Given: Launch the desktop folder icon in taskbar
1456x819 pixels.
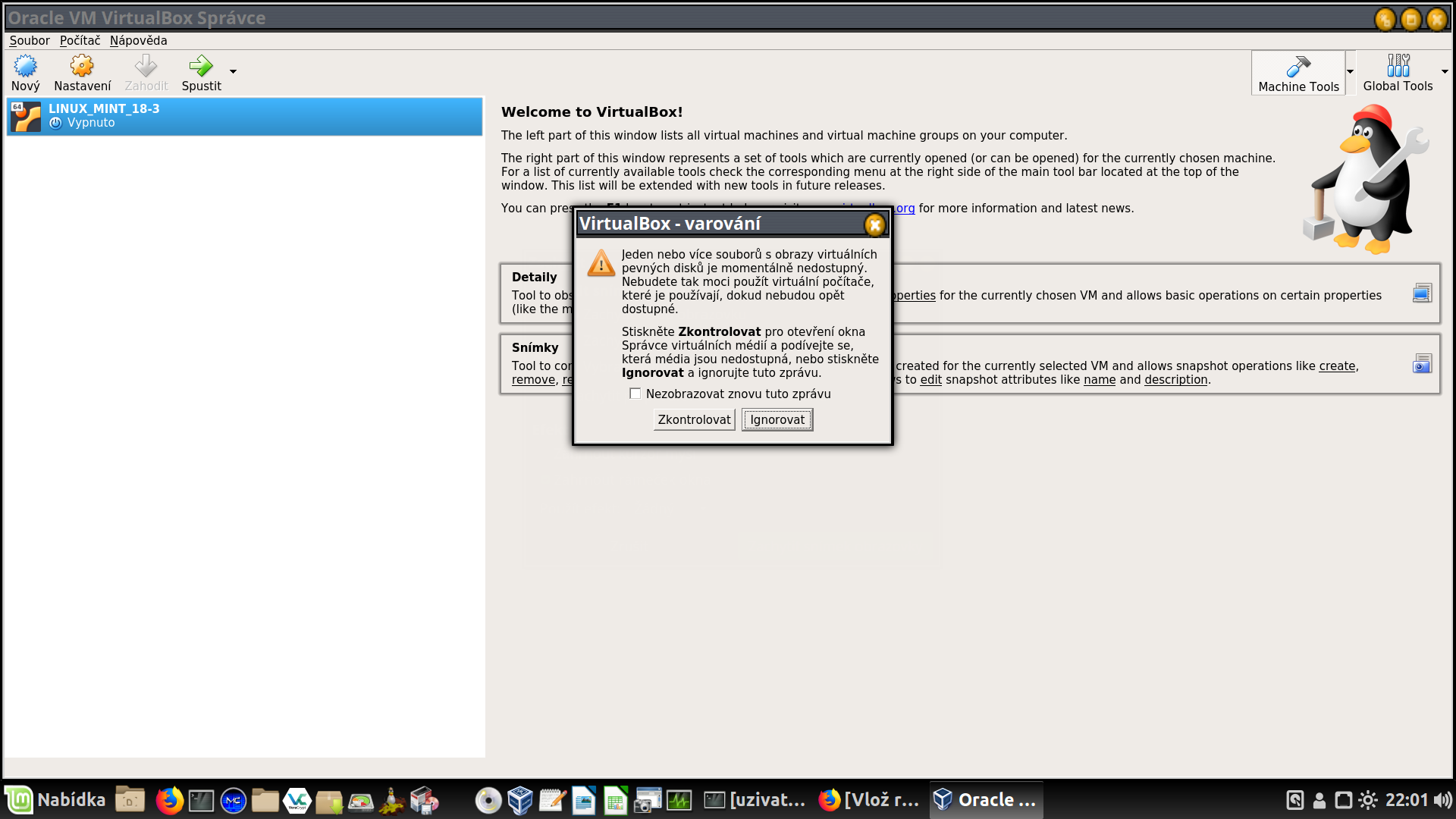Looking at the screenshot, I should 130,800.
